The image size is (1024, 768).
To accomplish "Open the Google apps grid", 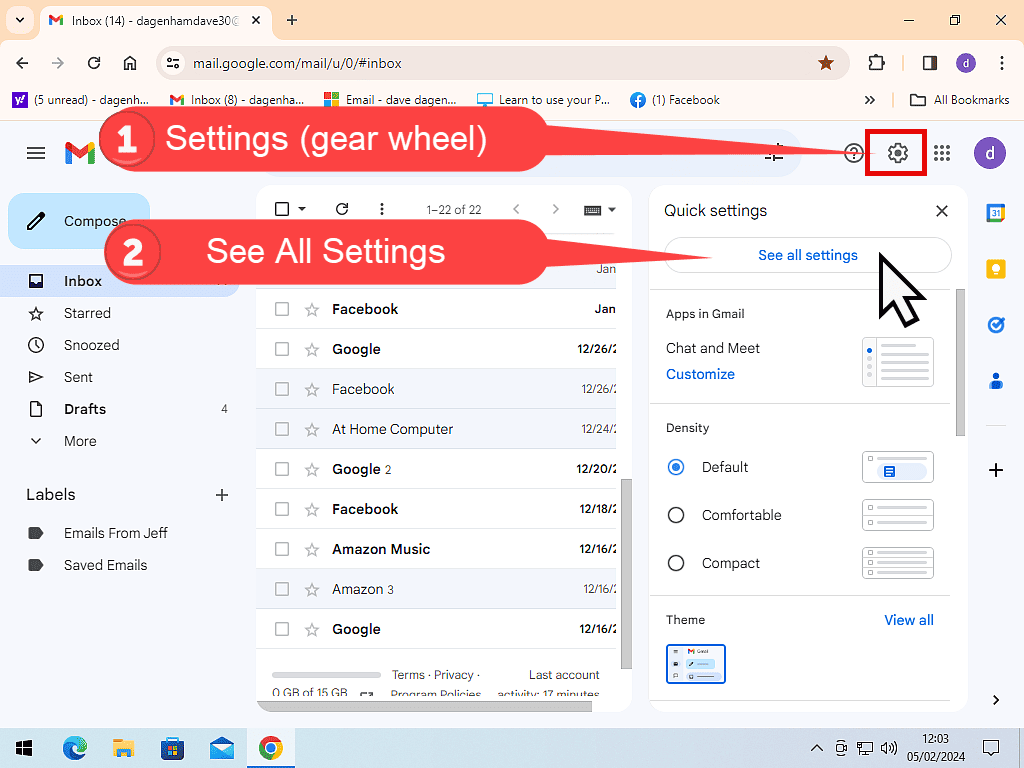I will [941, 153].
